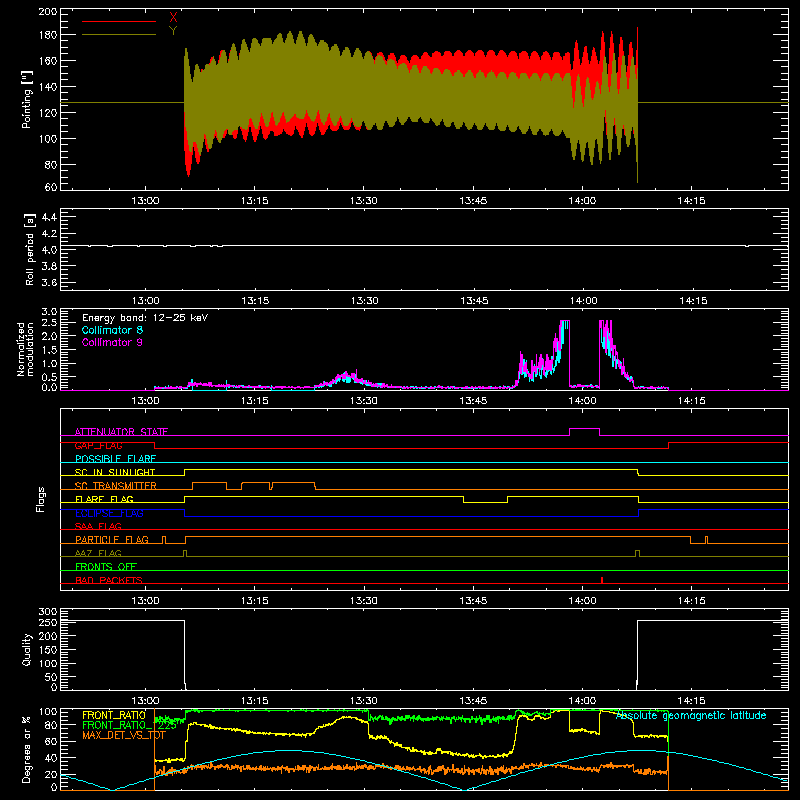Click the 14:00 tick label under modulation plot
This screenshot has height=800, width=800.
582,401
